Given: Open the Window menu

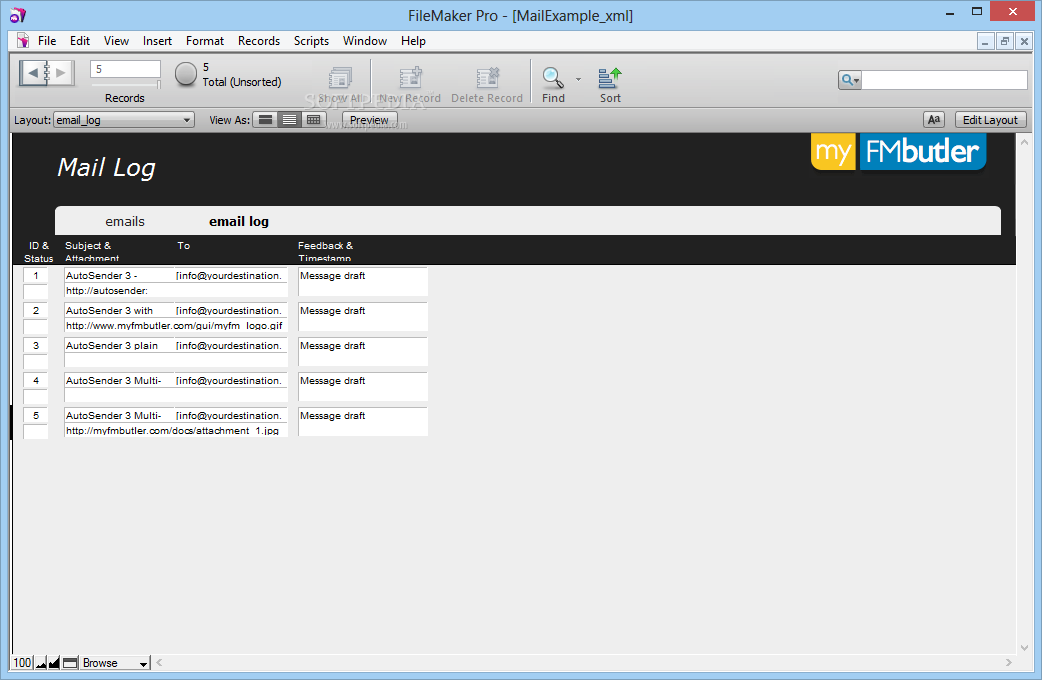Looking at the screenshot, I should point(365,41).
